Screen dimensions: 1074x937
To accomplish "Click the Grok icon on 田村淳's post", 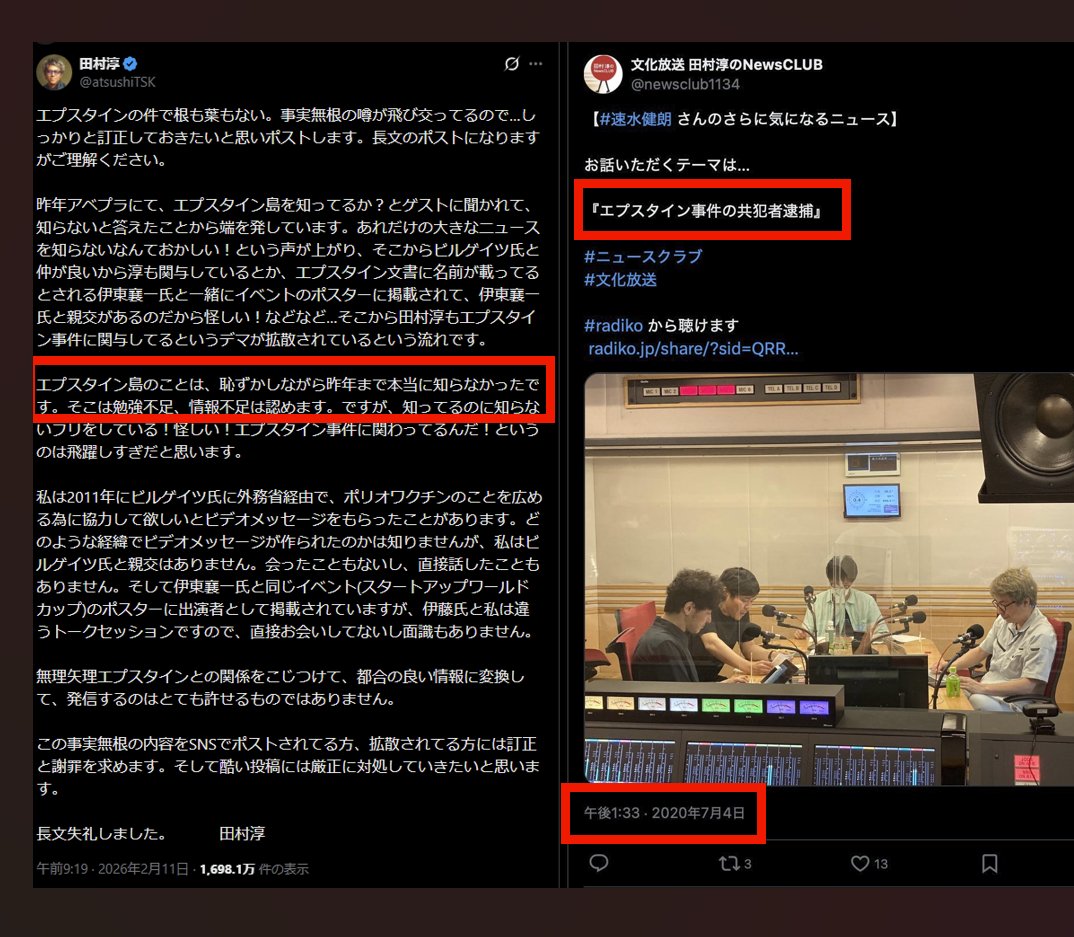I will [511, 64].
